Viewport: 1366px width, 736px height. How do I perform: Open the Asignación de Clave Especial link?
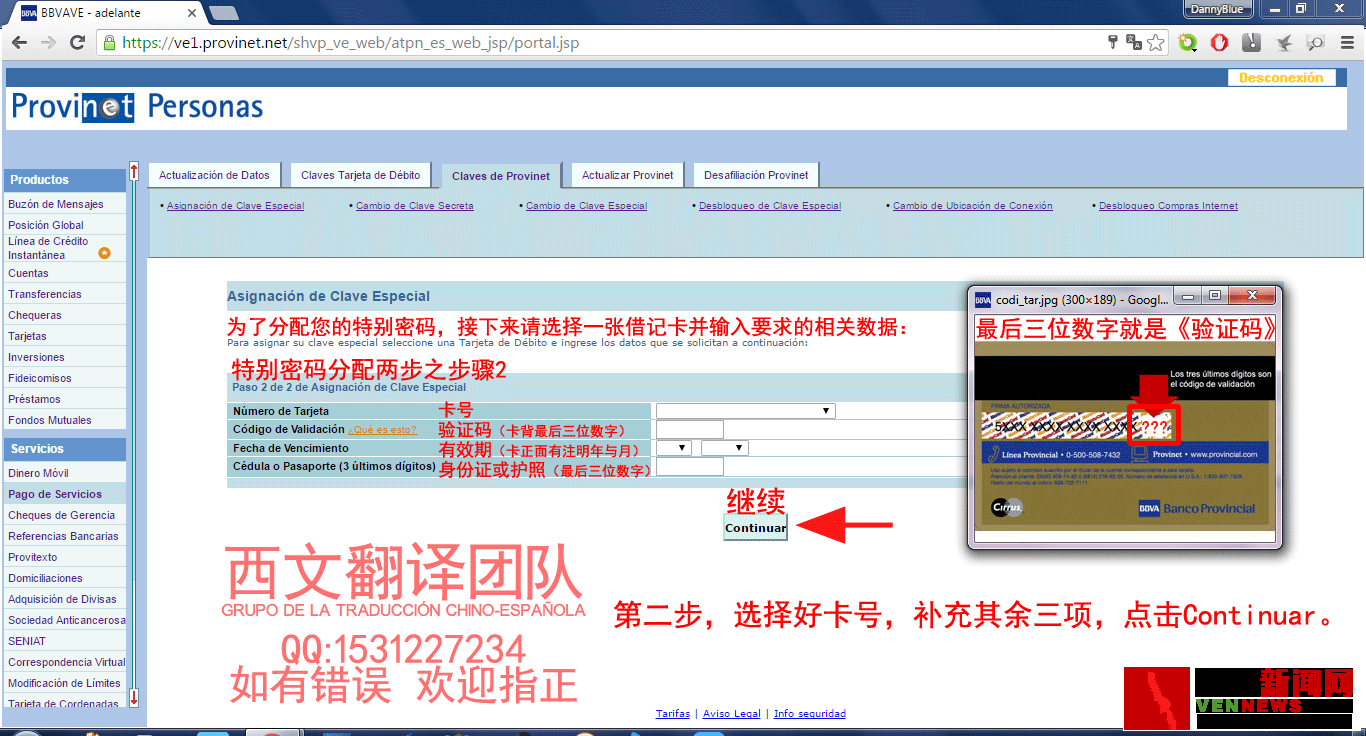pyautogui.click(x=235, y=206)
